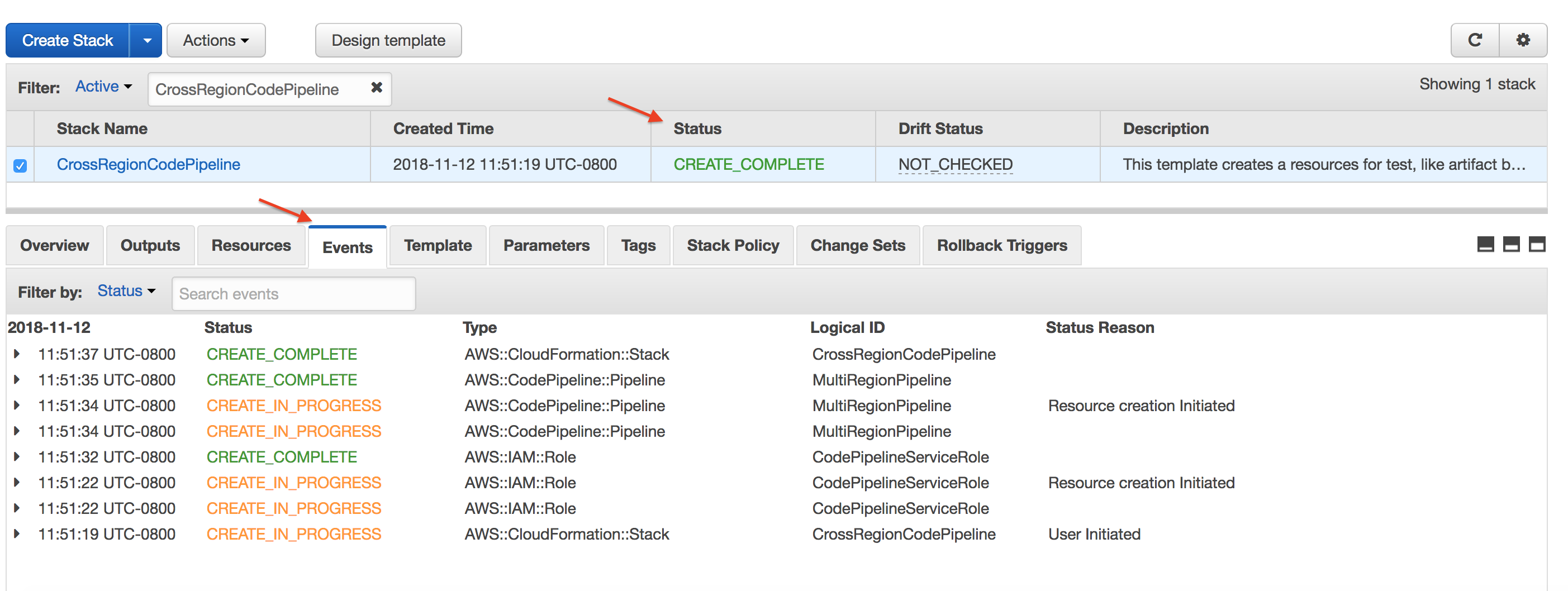Refresh the stack list
This screenshot has height=591, width=1568.
(1475, 40)
